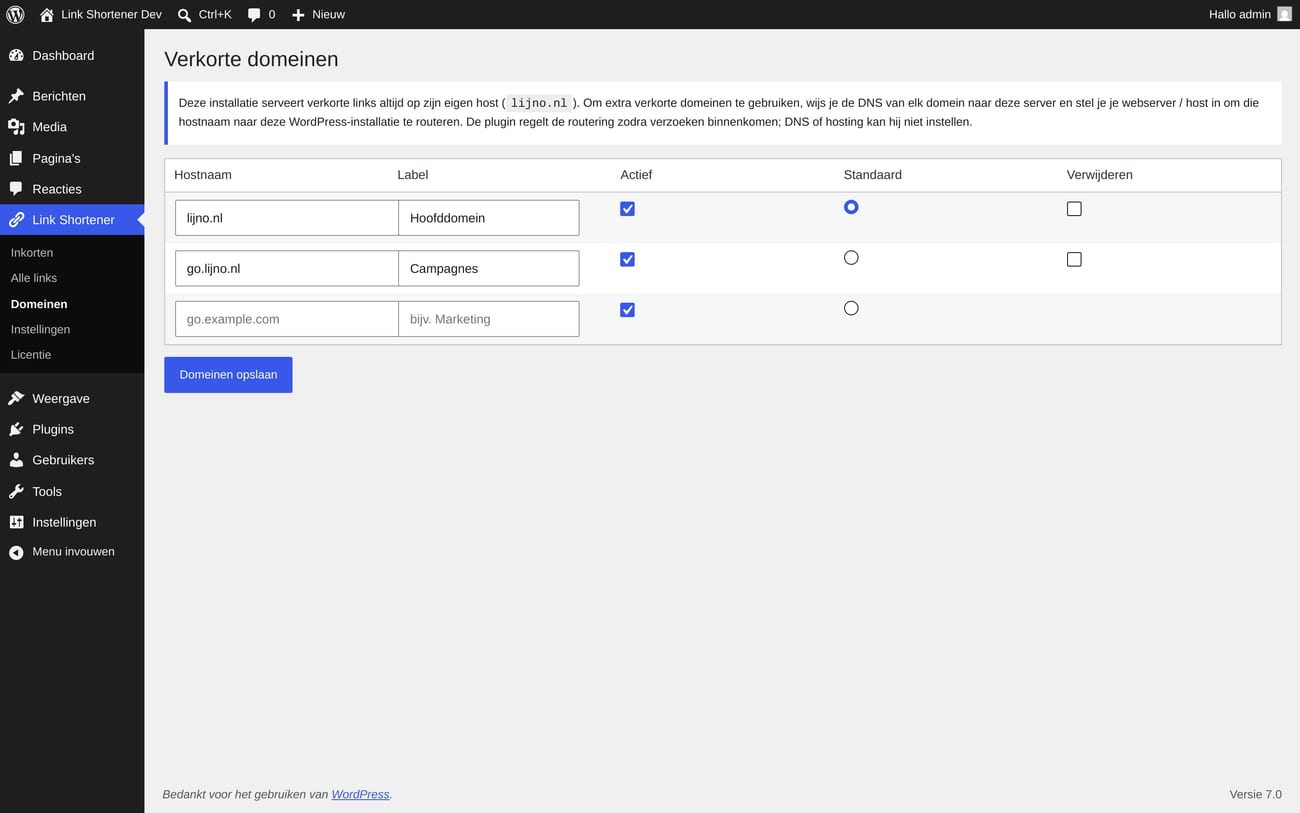Screen dimensions: 1300x813
Task: Go to Alle links submenu
Action: point(34,278)
